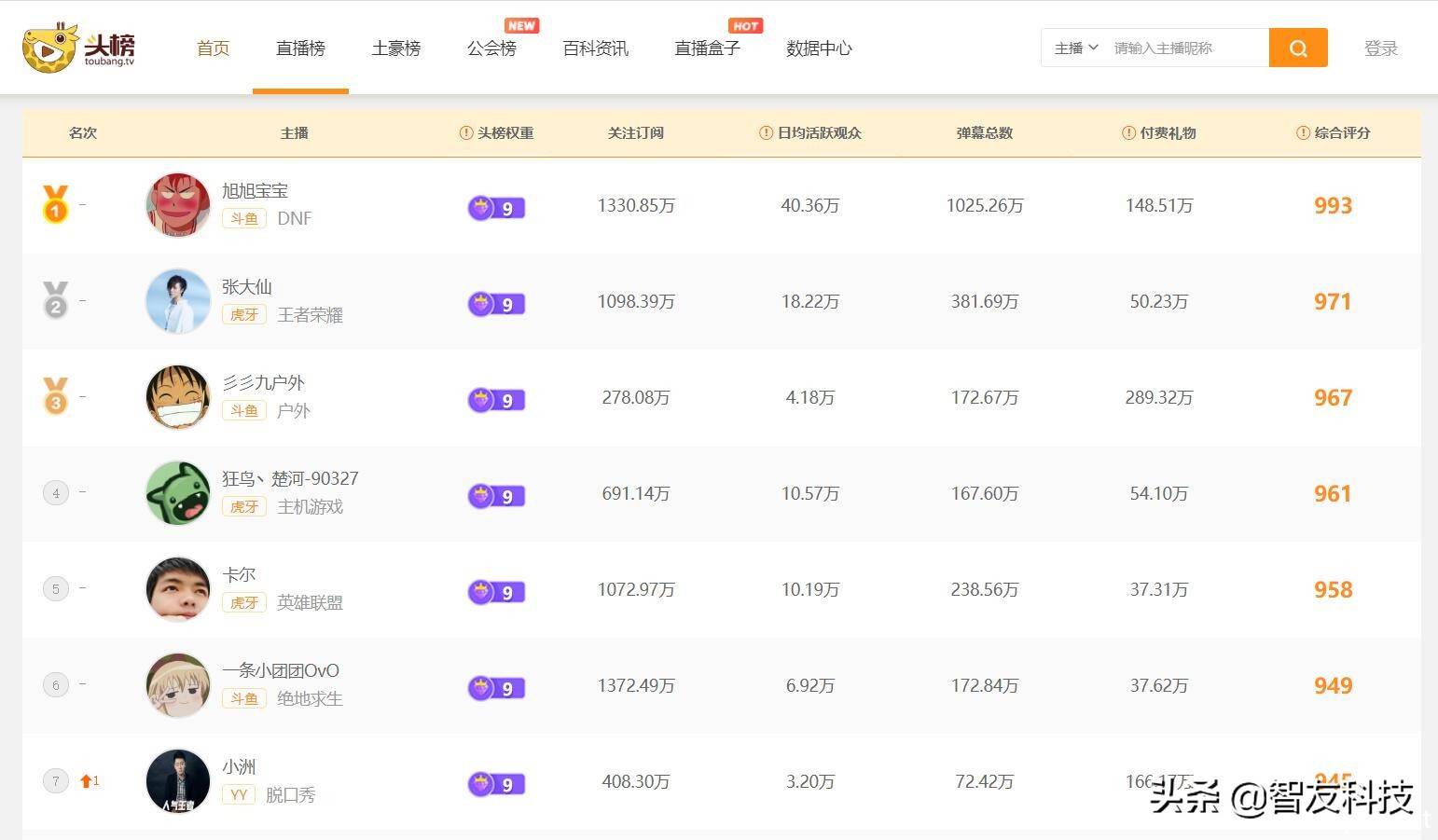Open the 直播盒子 tab

tap(707, 48)
